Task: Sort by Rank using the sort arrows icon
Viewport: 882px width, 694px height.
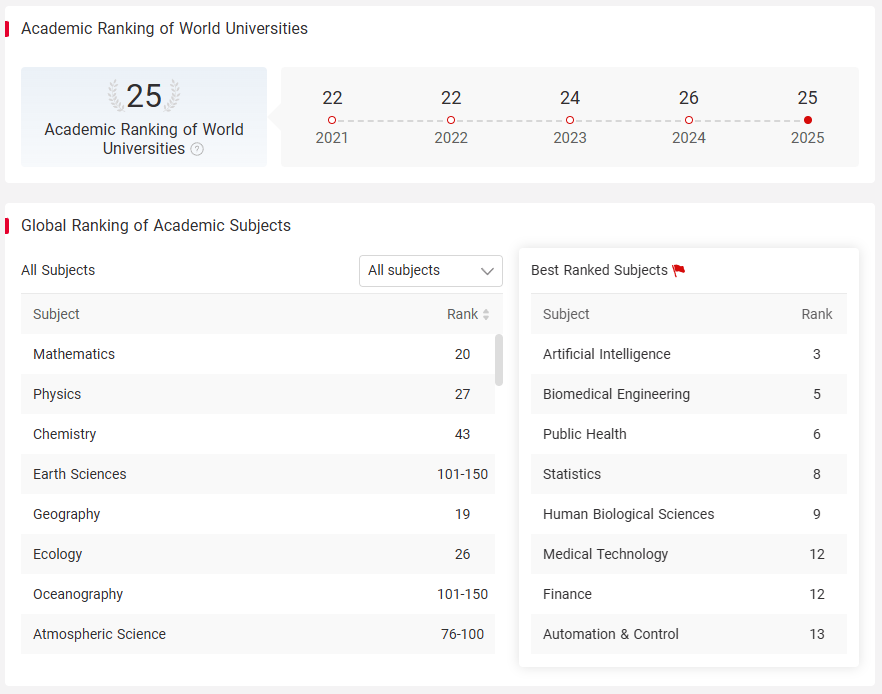Action: pyautogui.click(x=486, y=314)
